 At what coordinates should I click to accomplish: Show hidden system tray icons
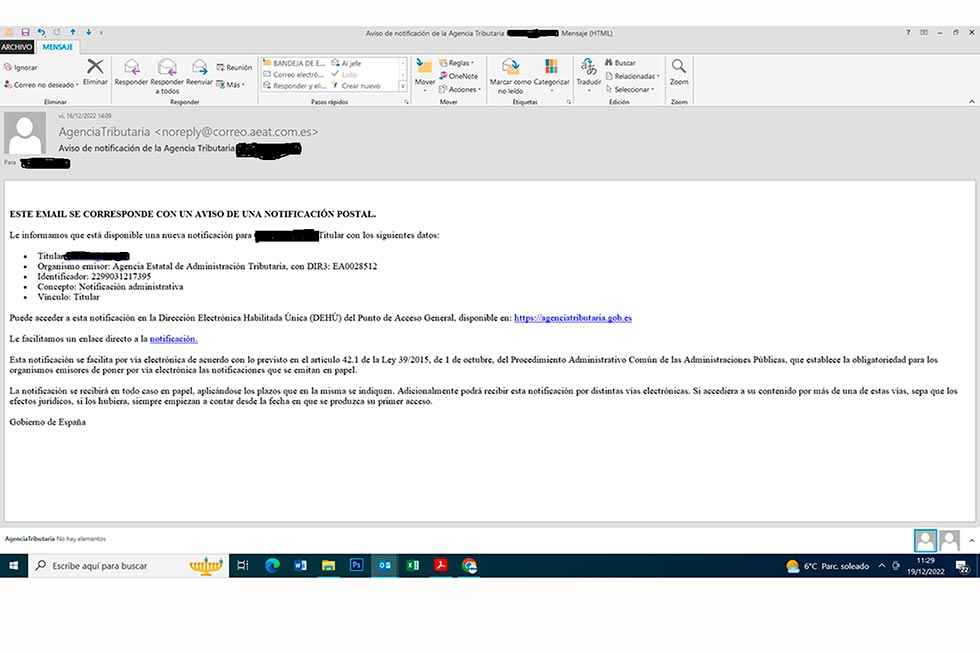point(882,566)
